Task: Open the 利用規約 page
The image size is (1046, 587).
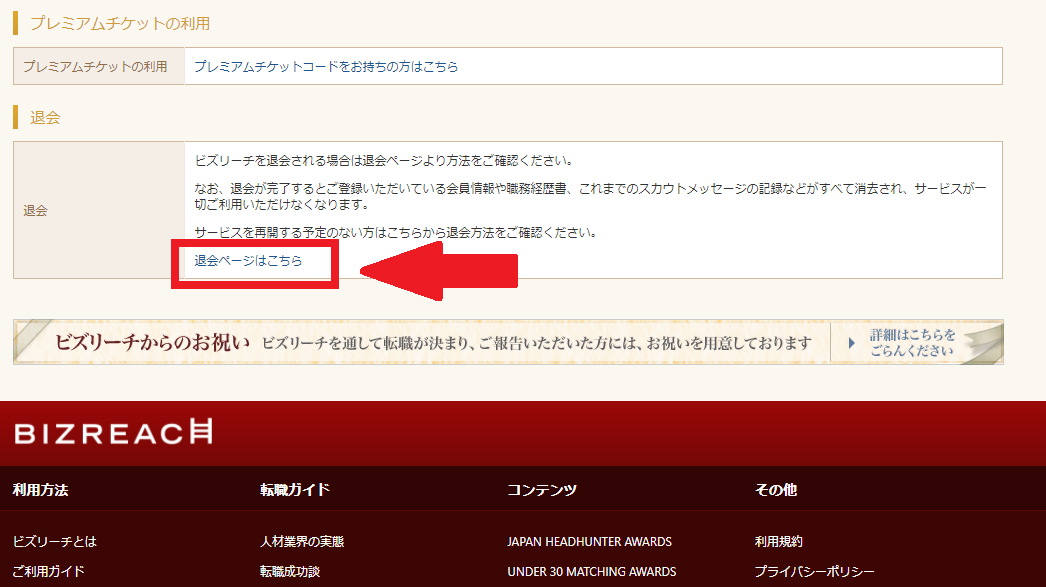Action: 782,540
